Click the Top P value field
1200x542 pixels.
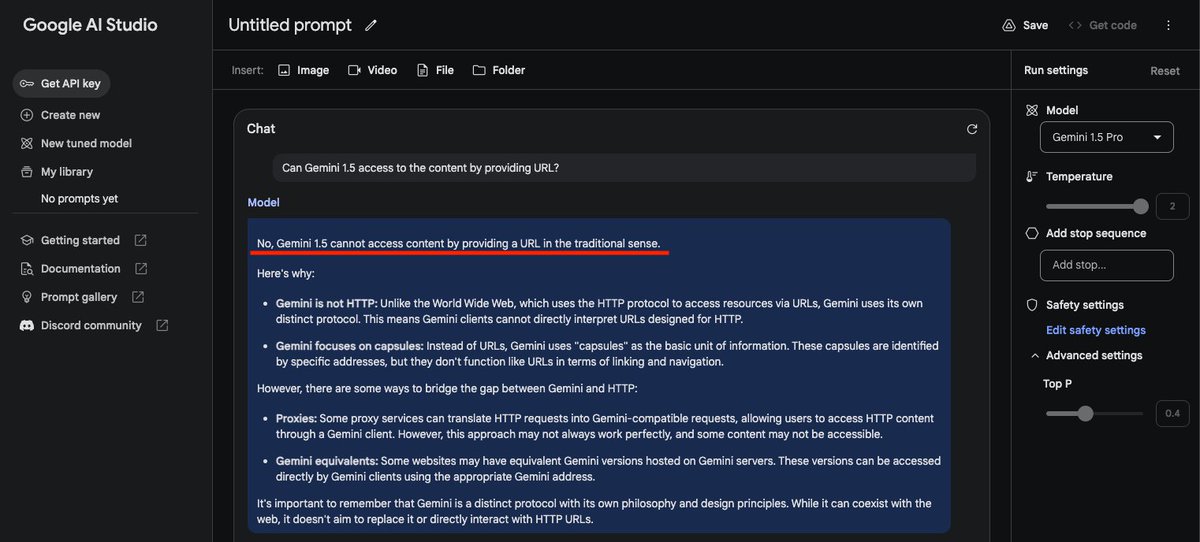1172,413
